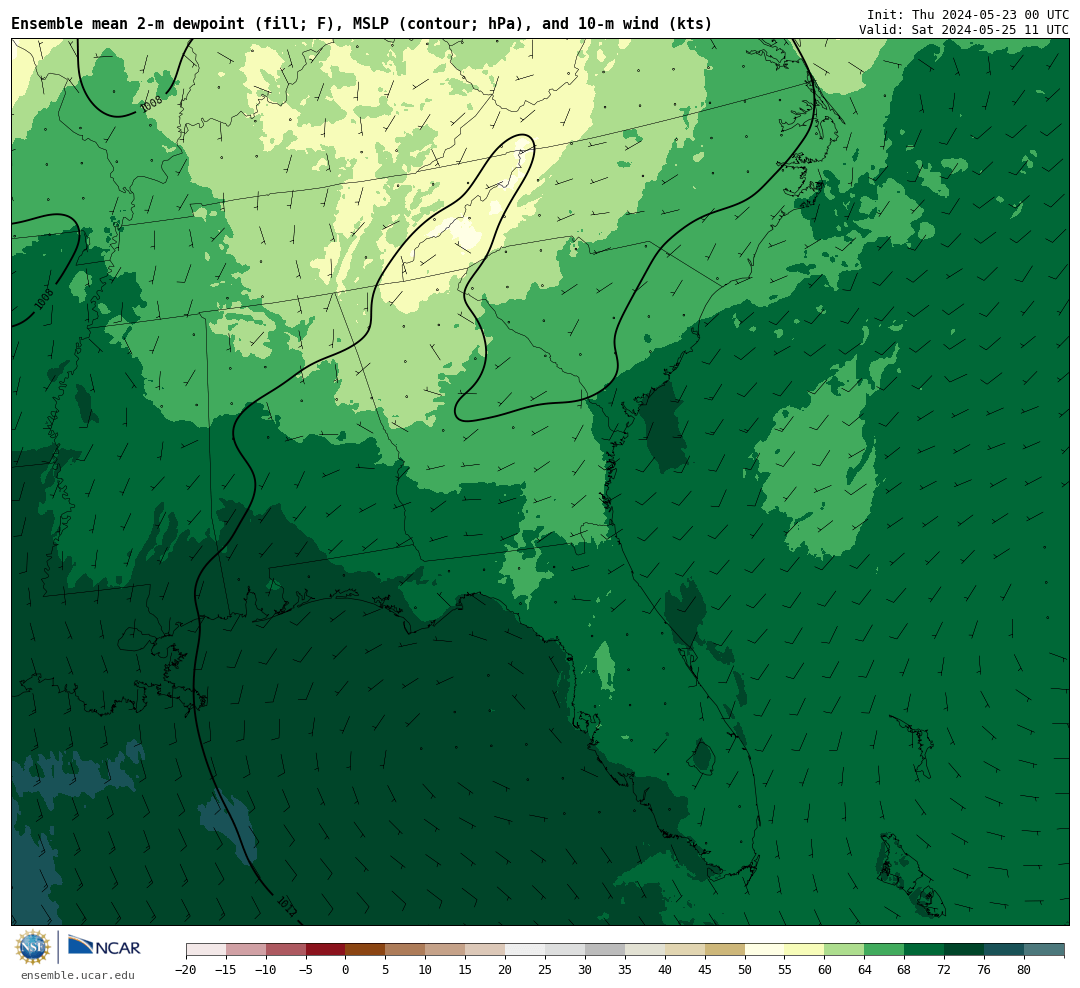Click the 20 colorbar tick label
Image resolution: width=1080 pixels, height=988 pixels.
pos(506,969)
